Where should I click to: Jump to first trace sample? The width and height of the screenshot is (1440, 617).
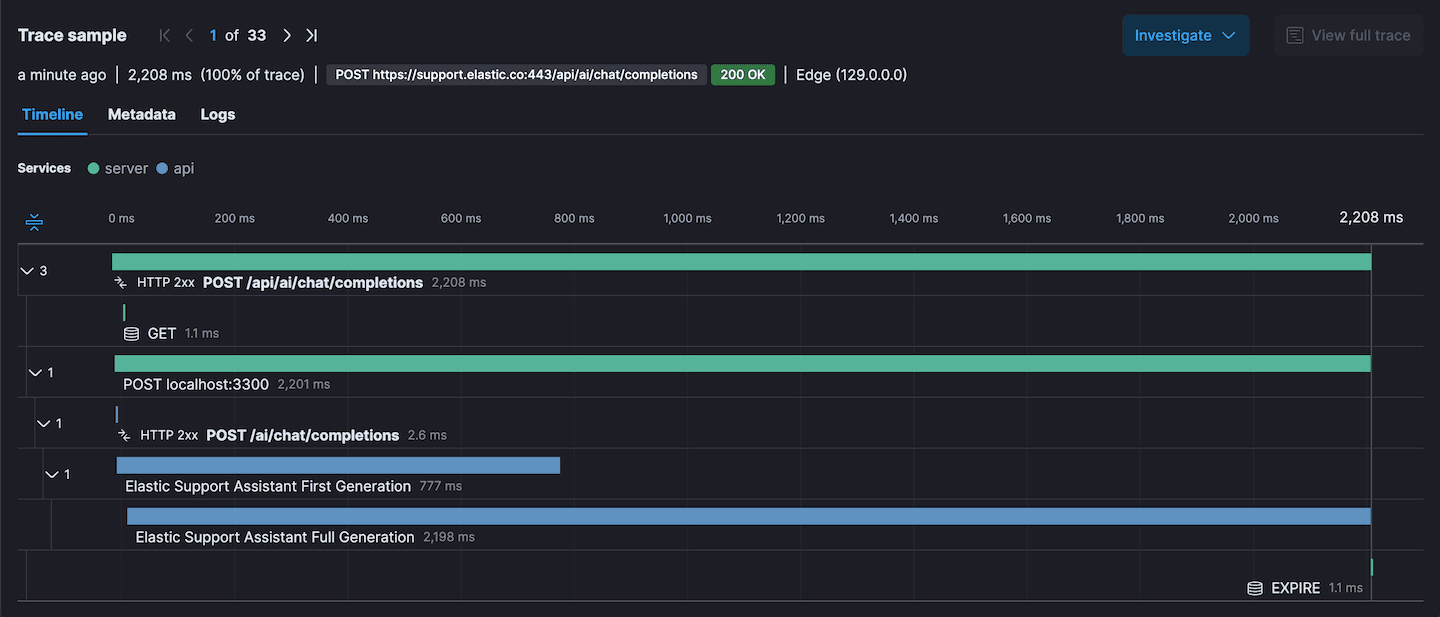(x=164, y=34)
